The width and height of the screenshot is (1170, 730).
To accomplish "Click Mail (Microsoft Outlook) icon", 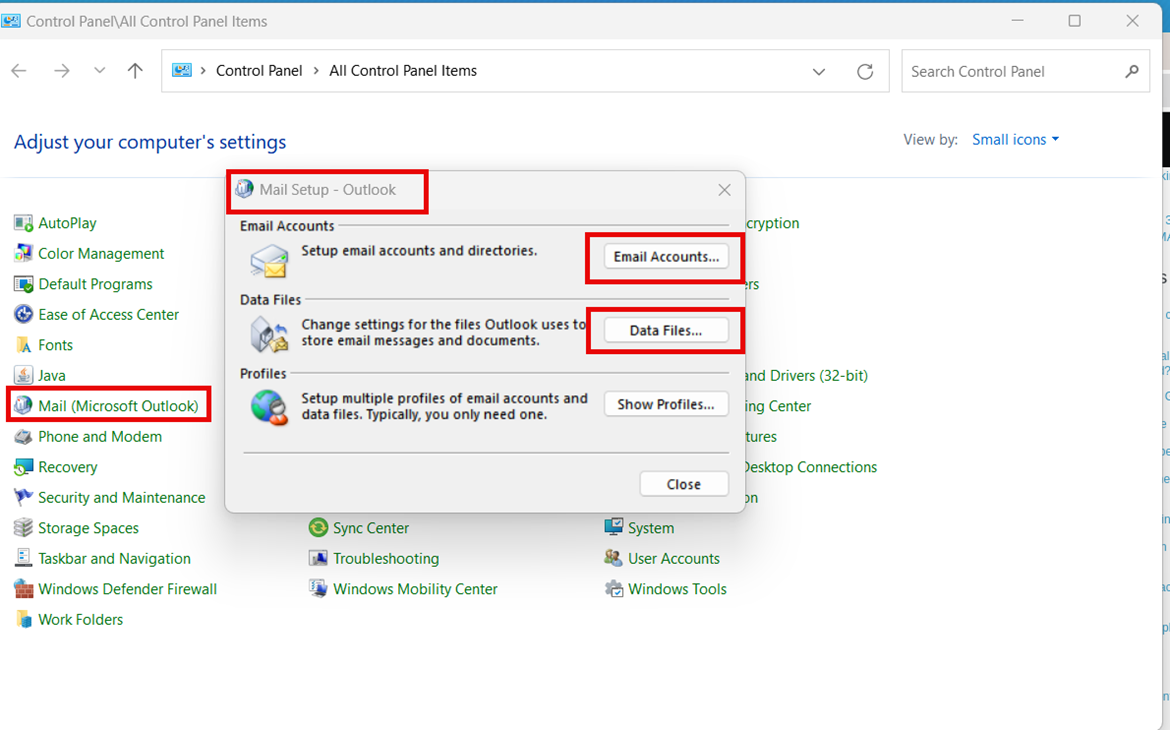I will pyautogui.click(x=23, y=406).
